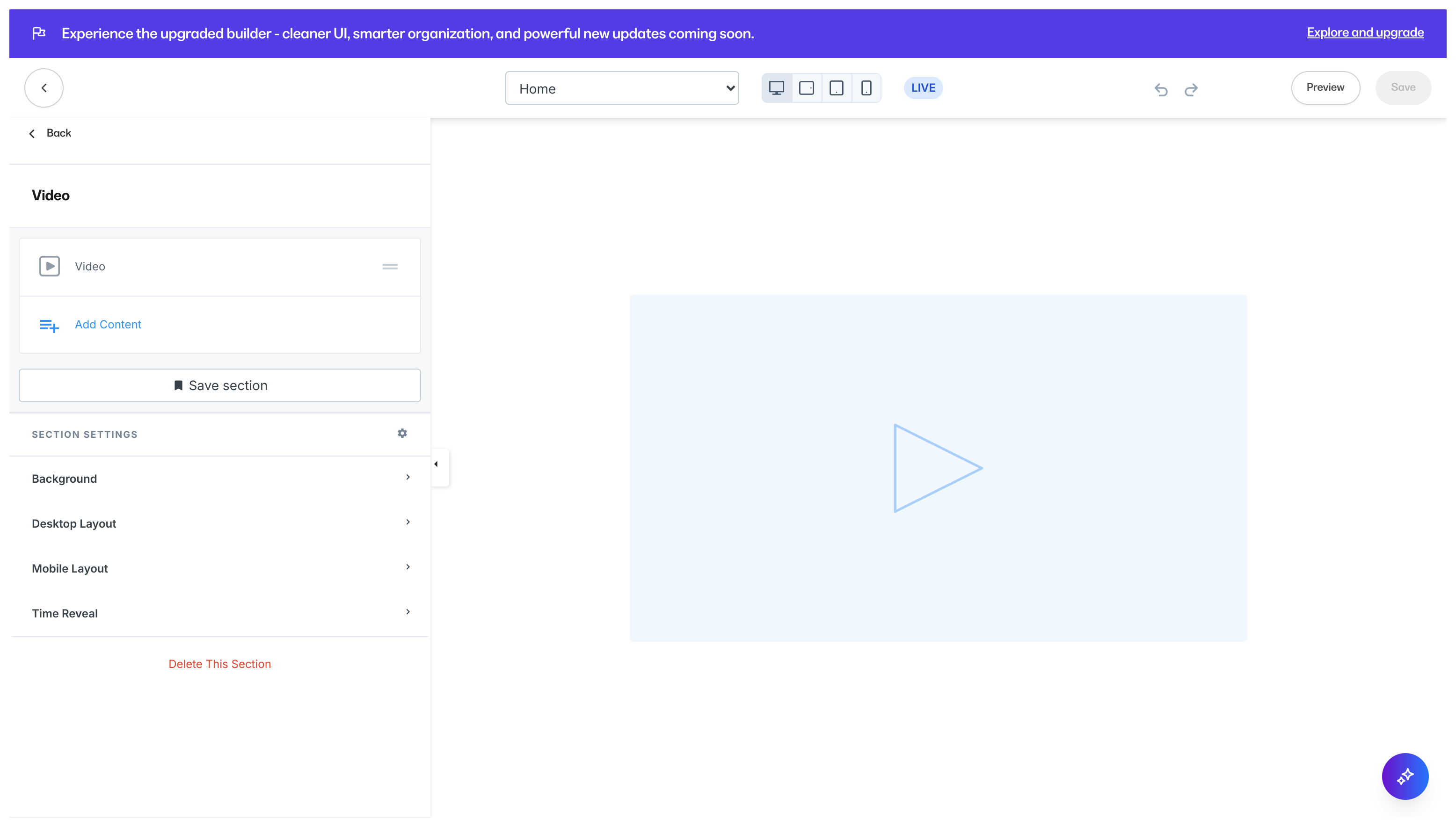Open section settings gear icon
Image resolution: width=1456 pixels, height=827 pixels.
pos(402,433)
